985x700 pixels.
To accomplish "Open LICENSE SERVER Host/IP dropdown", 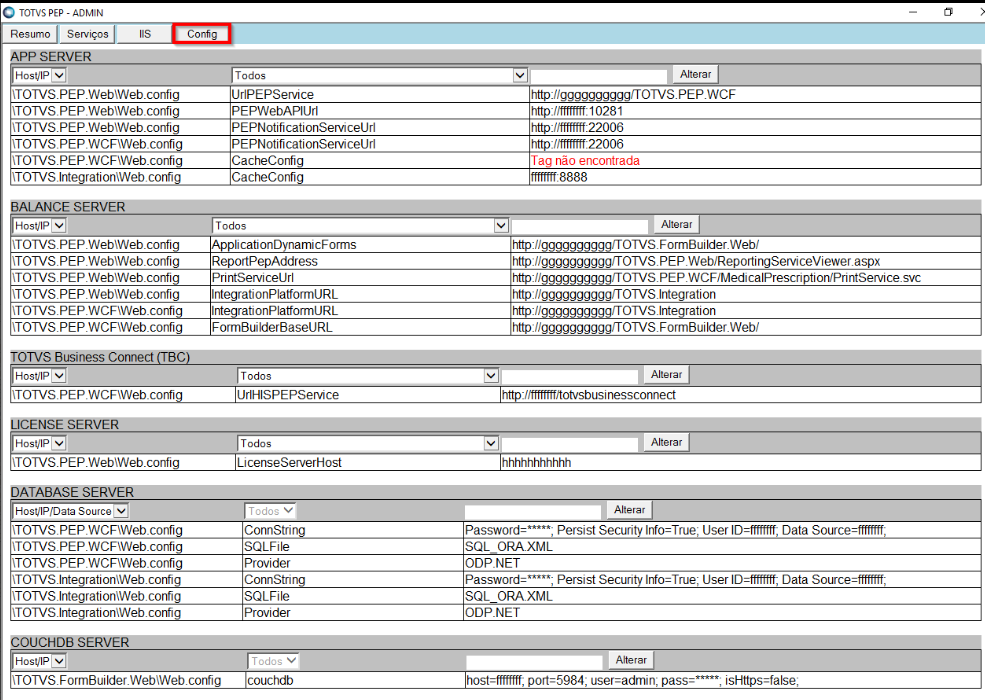I will click(39, 443).
